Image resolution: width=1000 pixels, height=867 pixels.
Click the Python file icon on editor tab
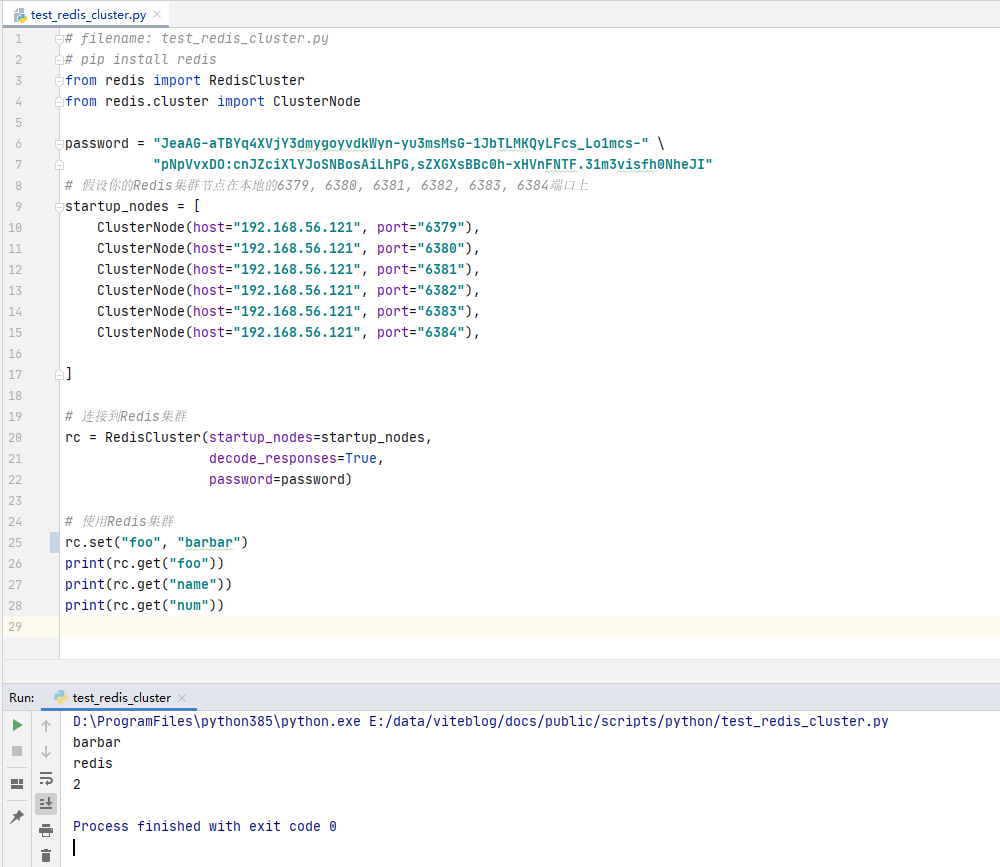coord(20,15)
